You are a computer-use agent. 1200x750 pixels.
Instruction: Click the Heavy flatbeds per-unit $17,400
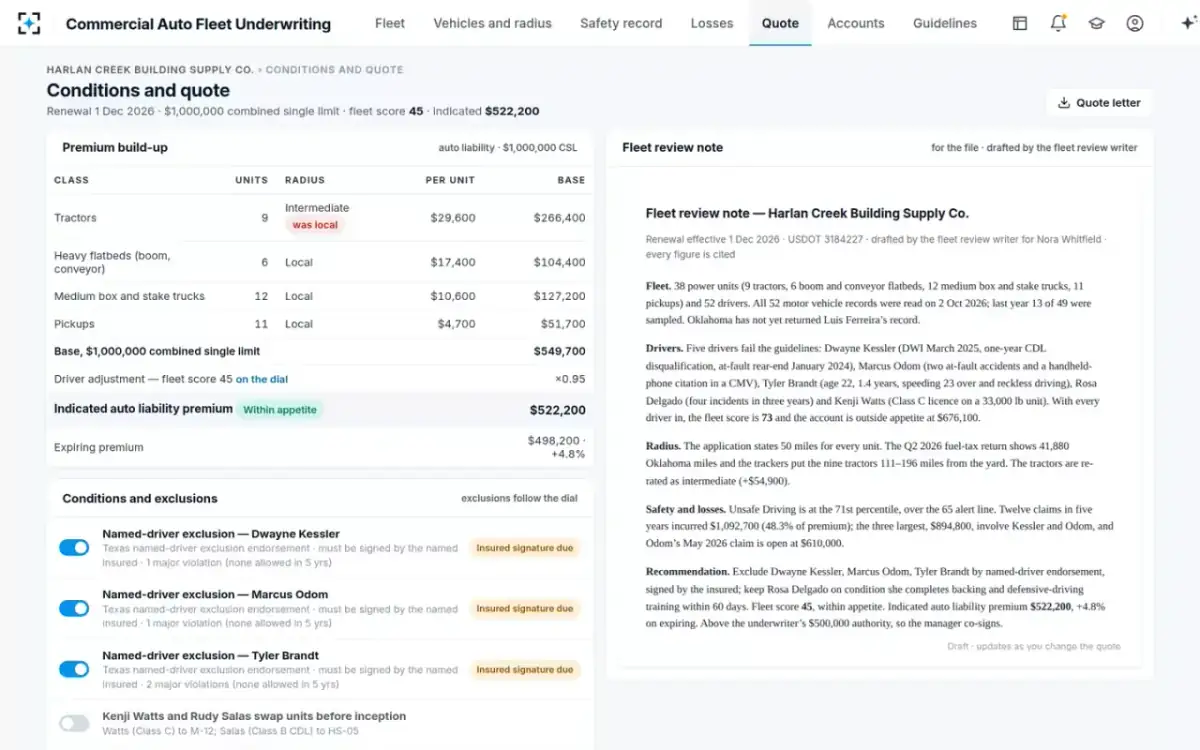[x=453, y=262]
